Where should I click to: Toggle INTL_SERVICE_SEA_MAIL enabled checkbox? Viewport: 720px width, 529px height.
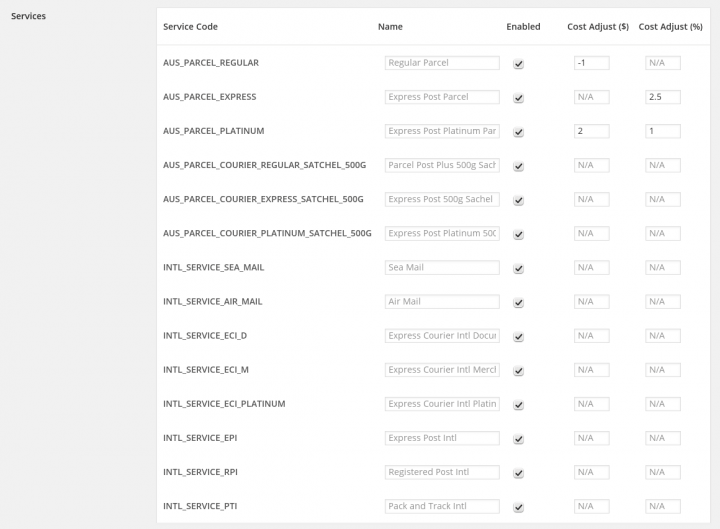pos(518,268)
